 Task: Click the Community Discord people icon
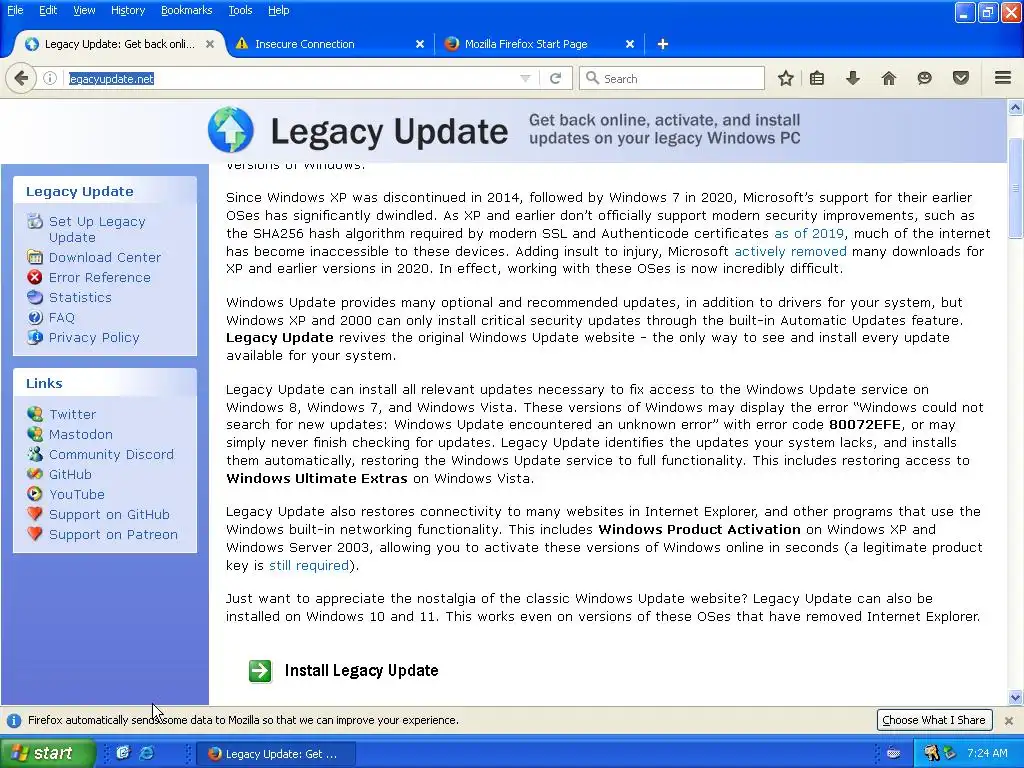coord(35,454)
